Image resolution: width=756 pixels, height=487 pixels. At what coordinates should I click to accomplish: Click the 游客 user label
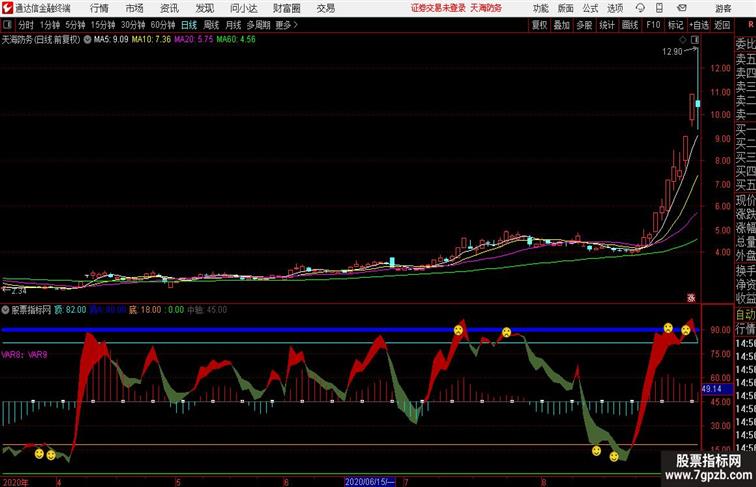point(723,8)
